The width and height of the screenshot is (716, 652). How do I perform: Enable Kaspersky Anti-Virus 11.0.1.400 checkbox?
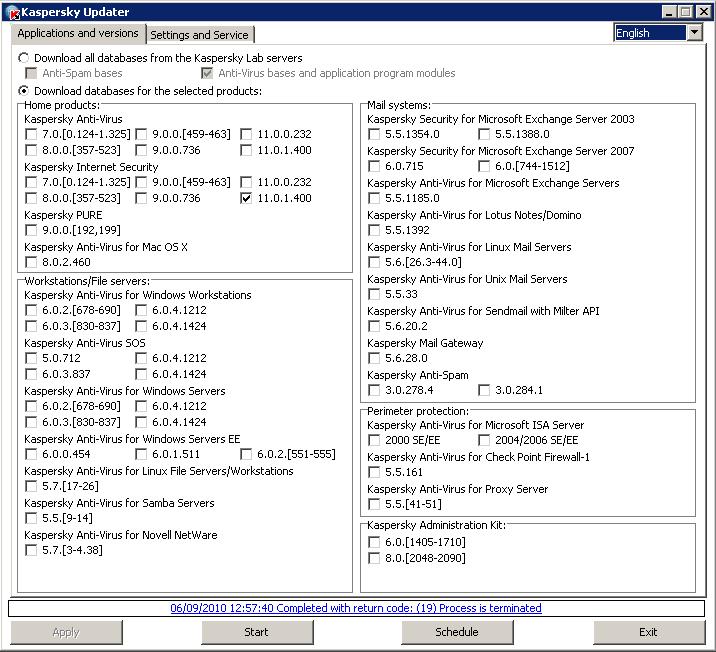[246, 150]
